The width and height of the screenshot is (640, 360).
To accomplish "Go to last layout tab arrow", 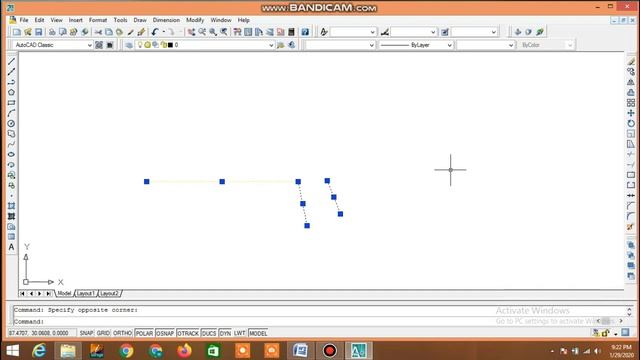I will click(x=48, y=293).
